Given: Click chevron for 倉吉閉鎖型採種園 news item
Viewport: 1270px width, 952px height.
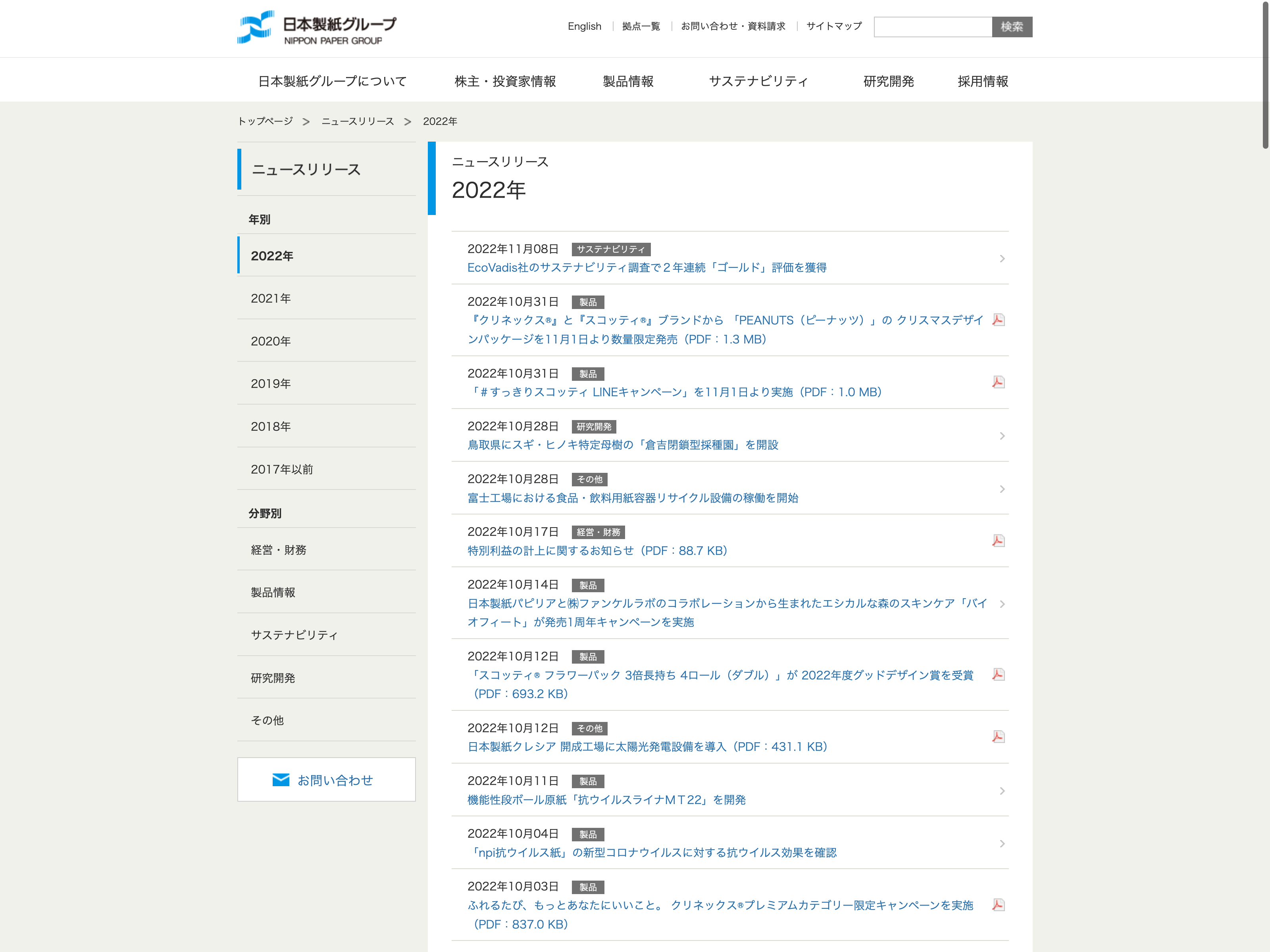Looking at the screenshot, I should point(1002,436).
